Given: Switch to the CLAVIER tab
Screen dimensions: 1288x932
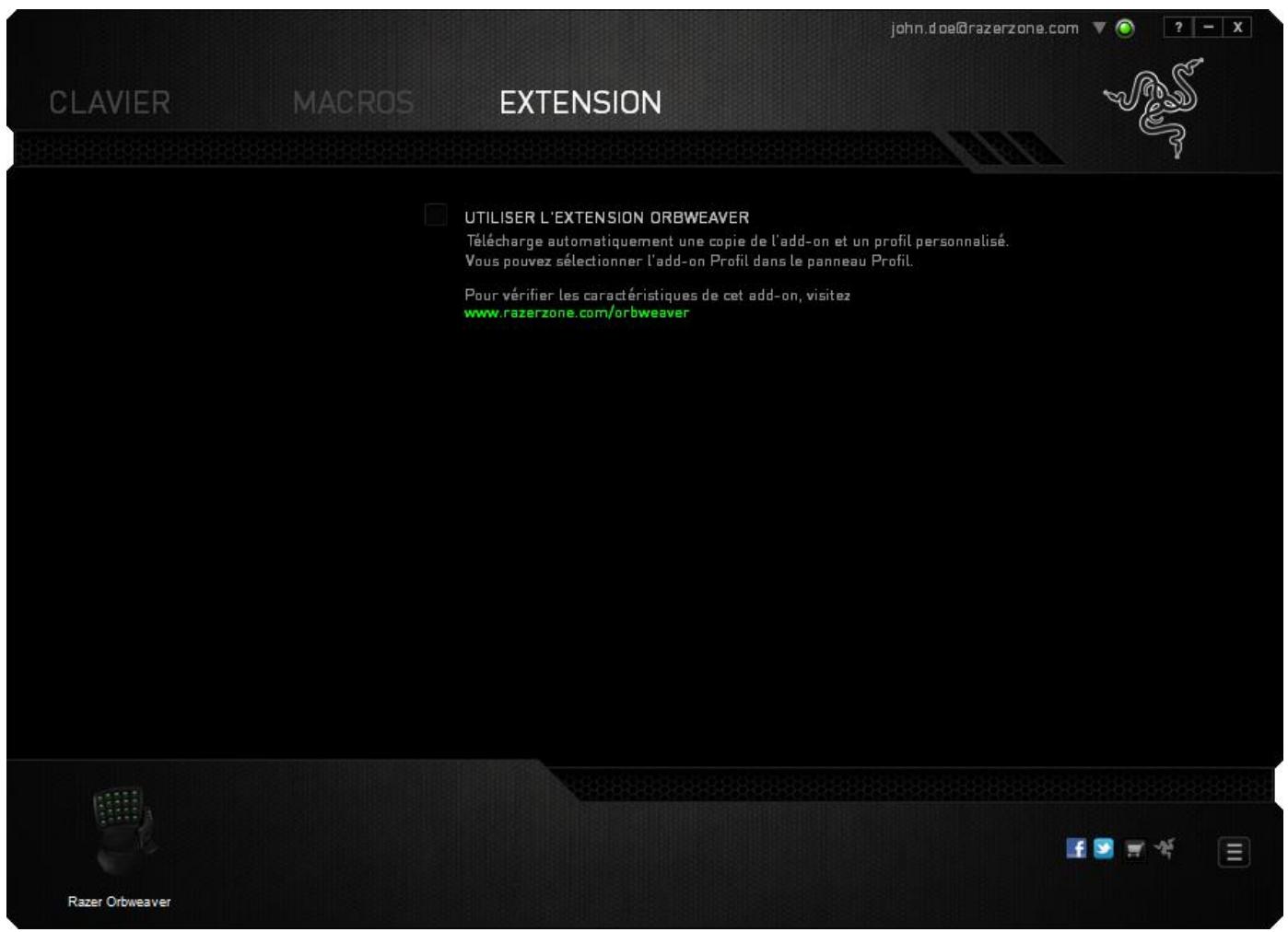Looking at the screenshot, I should pos(110,102).
